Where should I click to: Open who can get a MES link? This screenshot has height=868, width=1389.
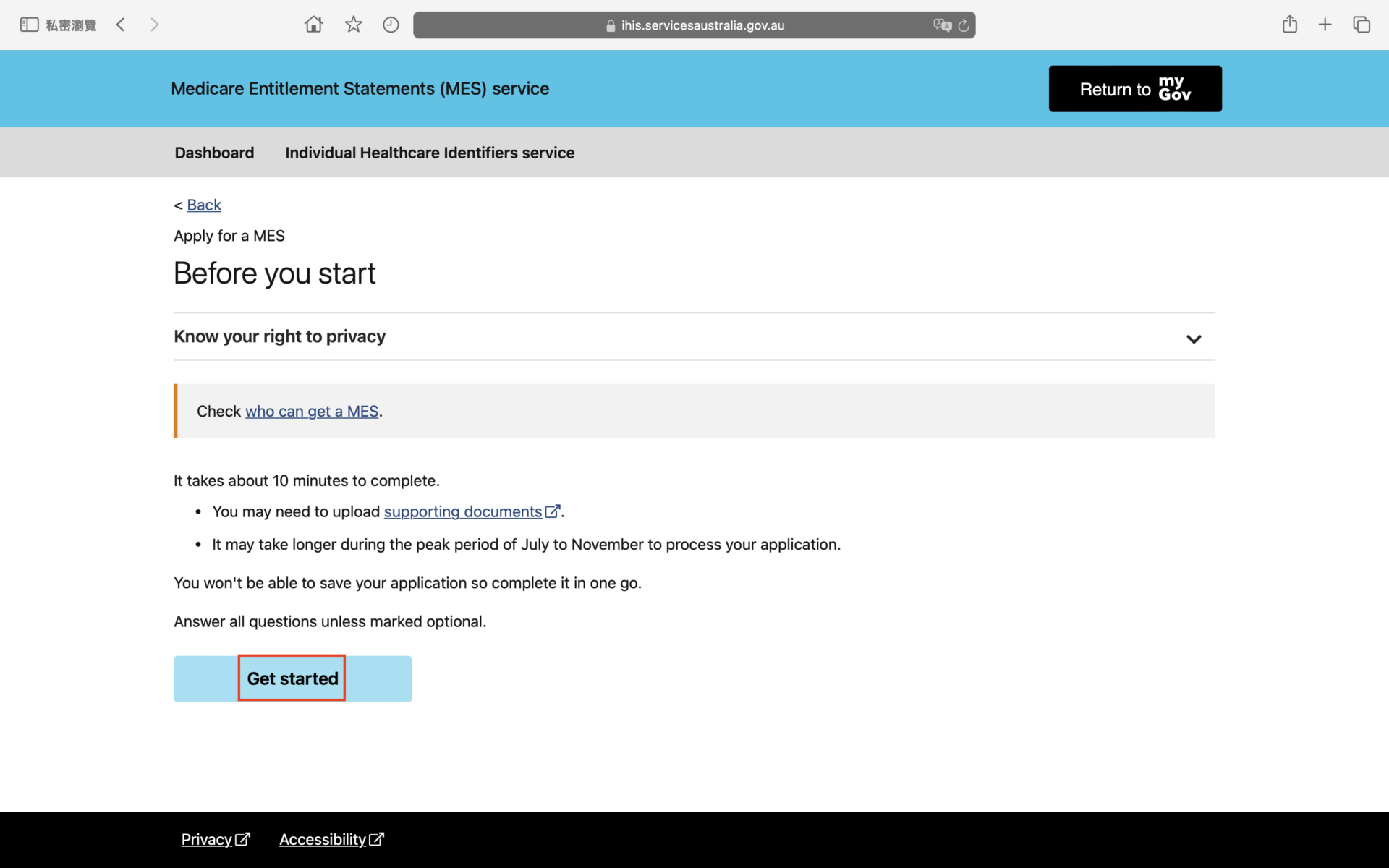coord(312,412)
